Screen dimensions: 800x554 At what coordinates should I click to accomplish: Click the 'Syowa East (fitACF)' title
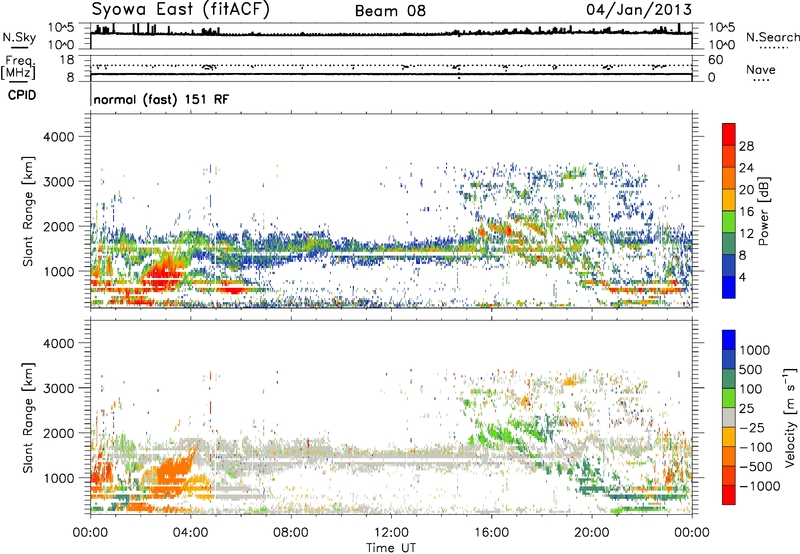pos(180,9)
